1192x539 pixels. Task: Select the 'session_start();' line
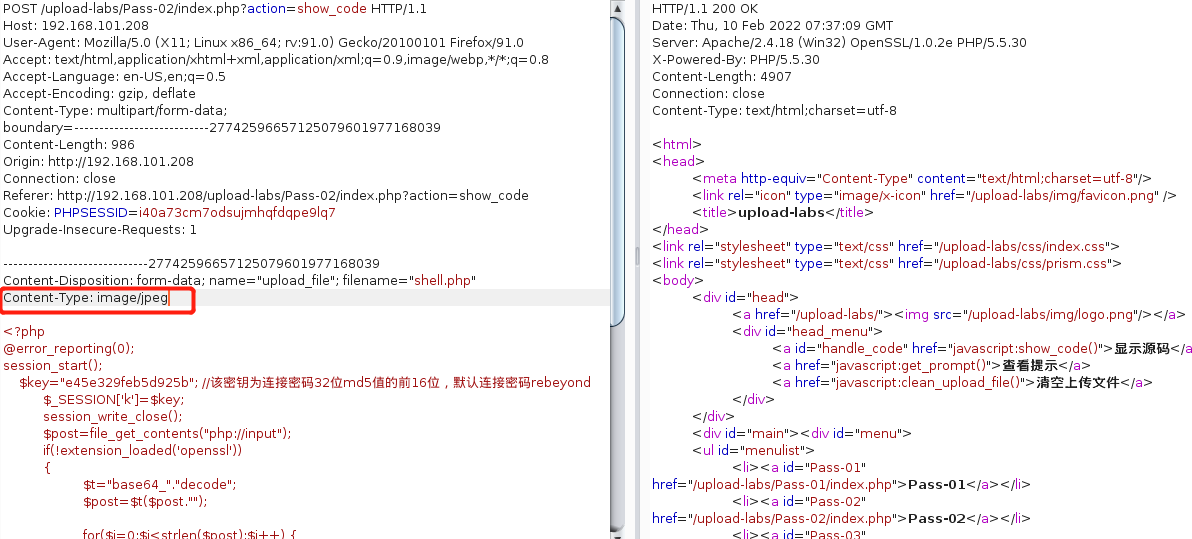pyautogui.click(x=52, y=365)
